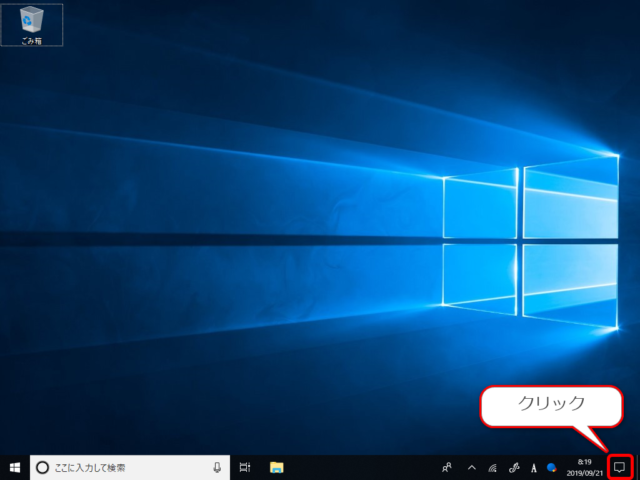Open Task View from the taskbar

point(245,467)
